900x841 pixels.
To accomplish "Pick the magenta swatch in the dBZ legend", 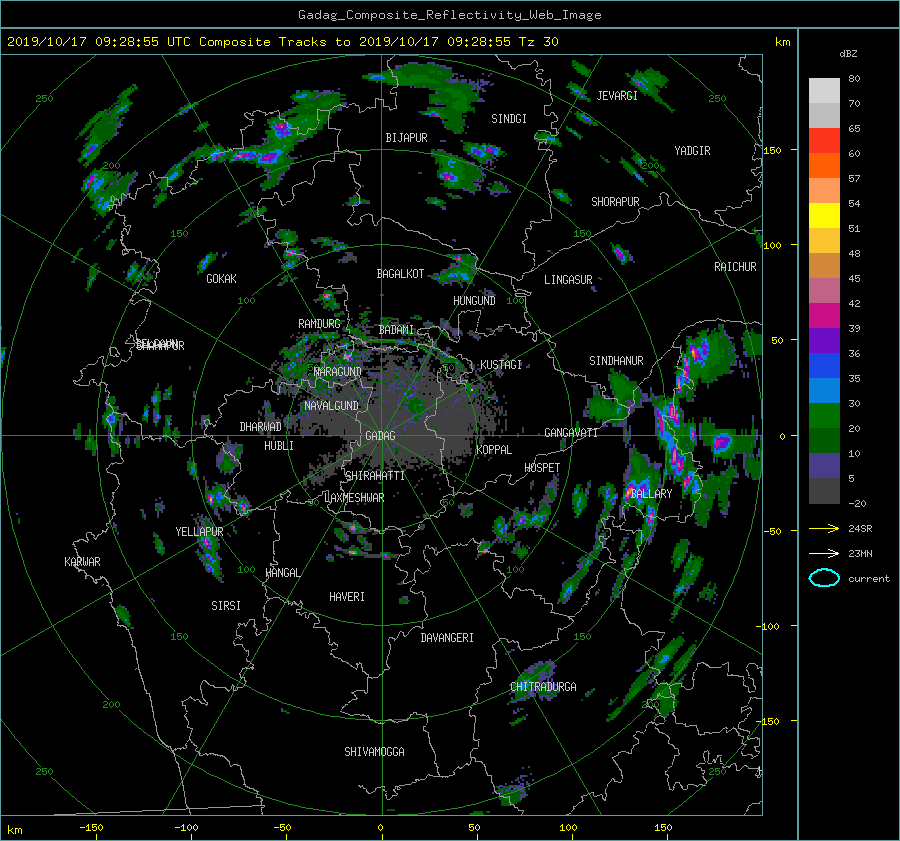I will click(x=824, y=315).
